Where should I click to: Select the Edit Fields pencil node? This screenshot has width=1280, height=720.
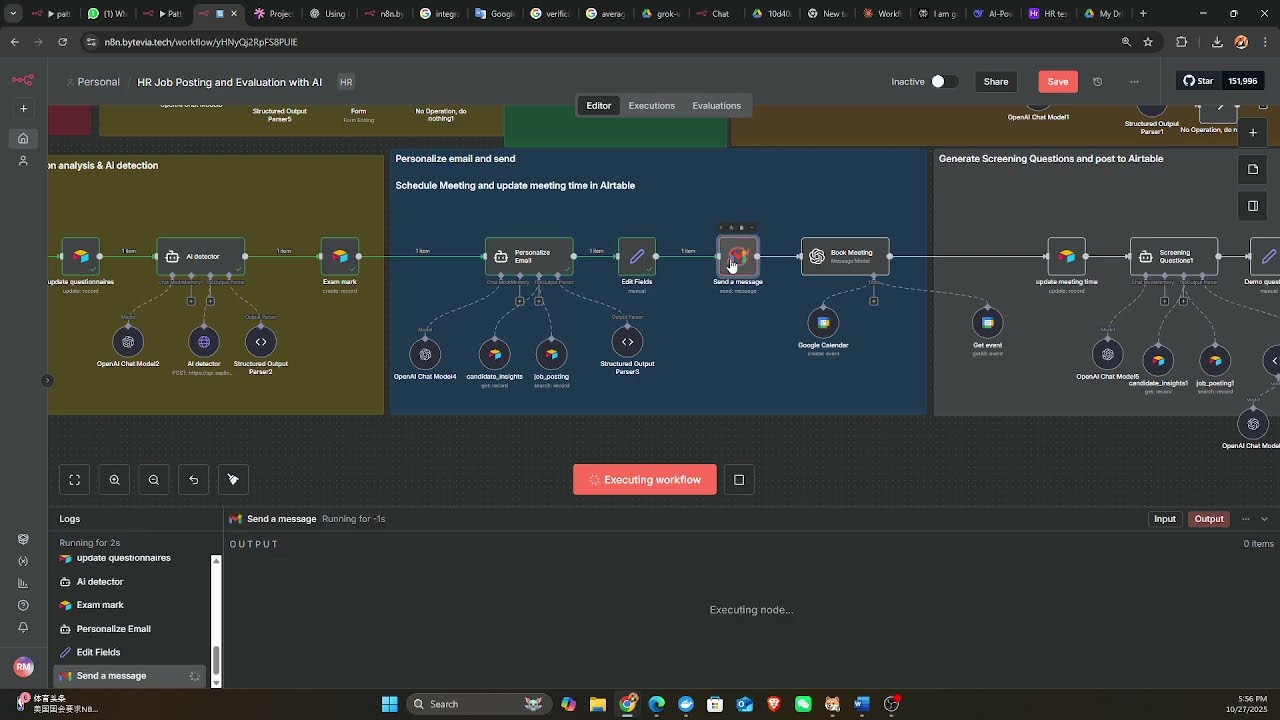tap(636, 257)
